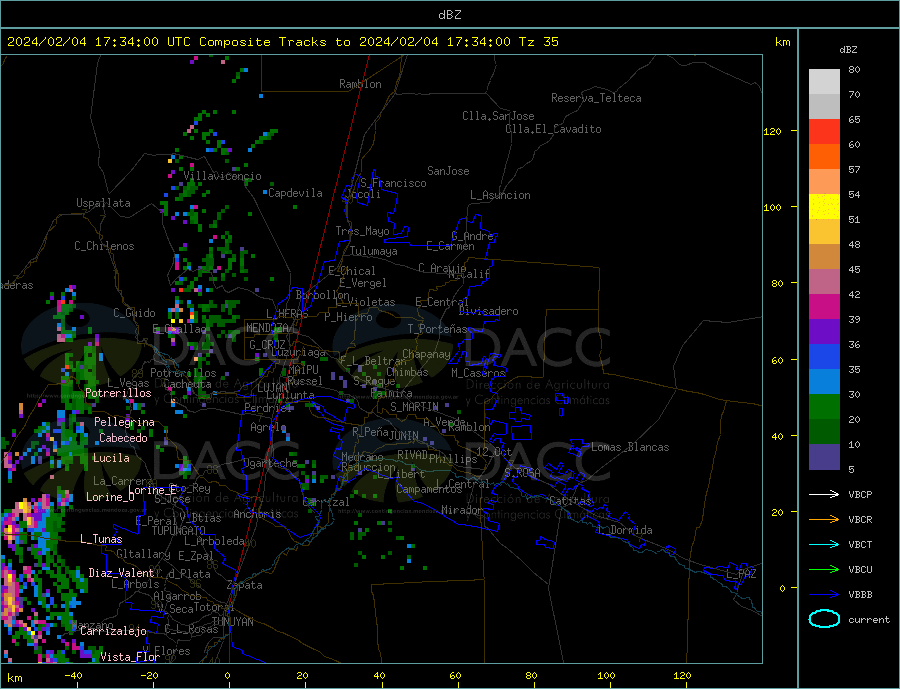Click the mauve 45 dBZ color swatch
Image resolution: width=900 pixels, height=689 pixels.
point(824,281)
